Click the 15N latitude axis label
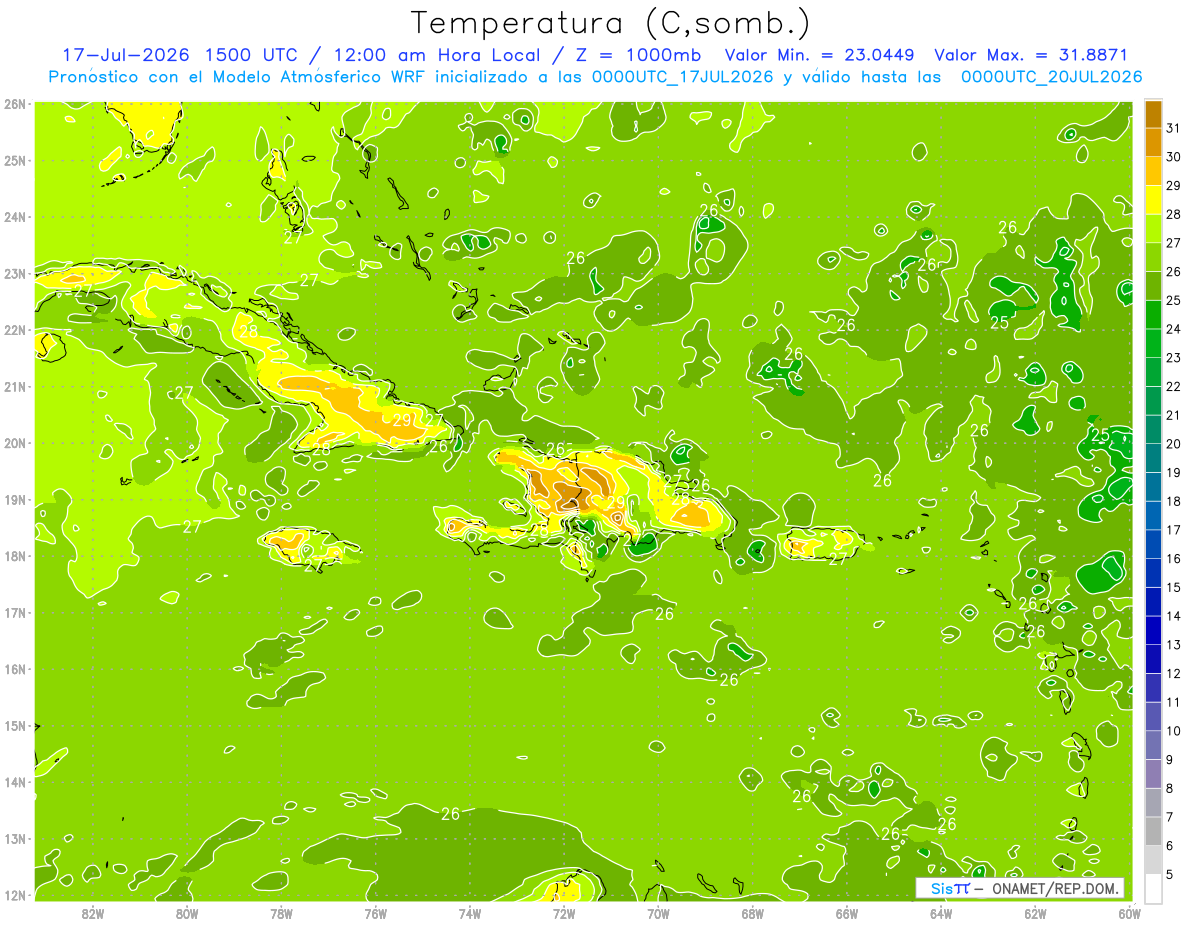 coord(15,725)
